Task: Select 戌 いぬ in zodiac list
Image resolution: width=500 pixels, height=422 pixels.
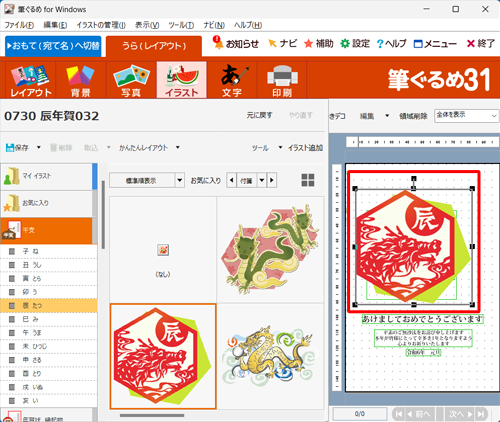Action: click(49, 387)
